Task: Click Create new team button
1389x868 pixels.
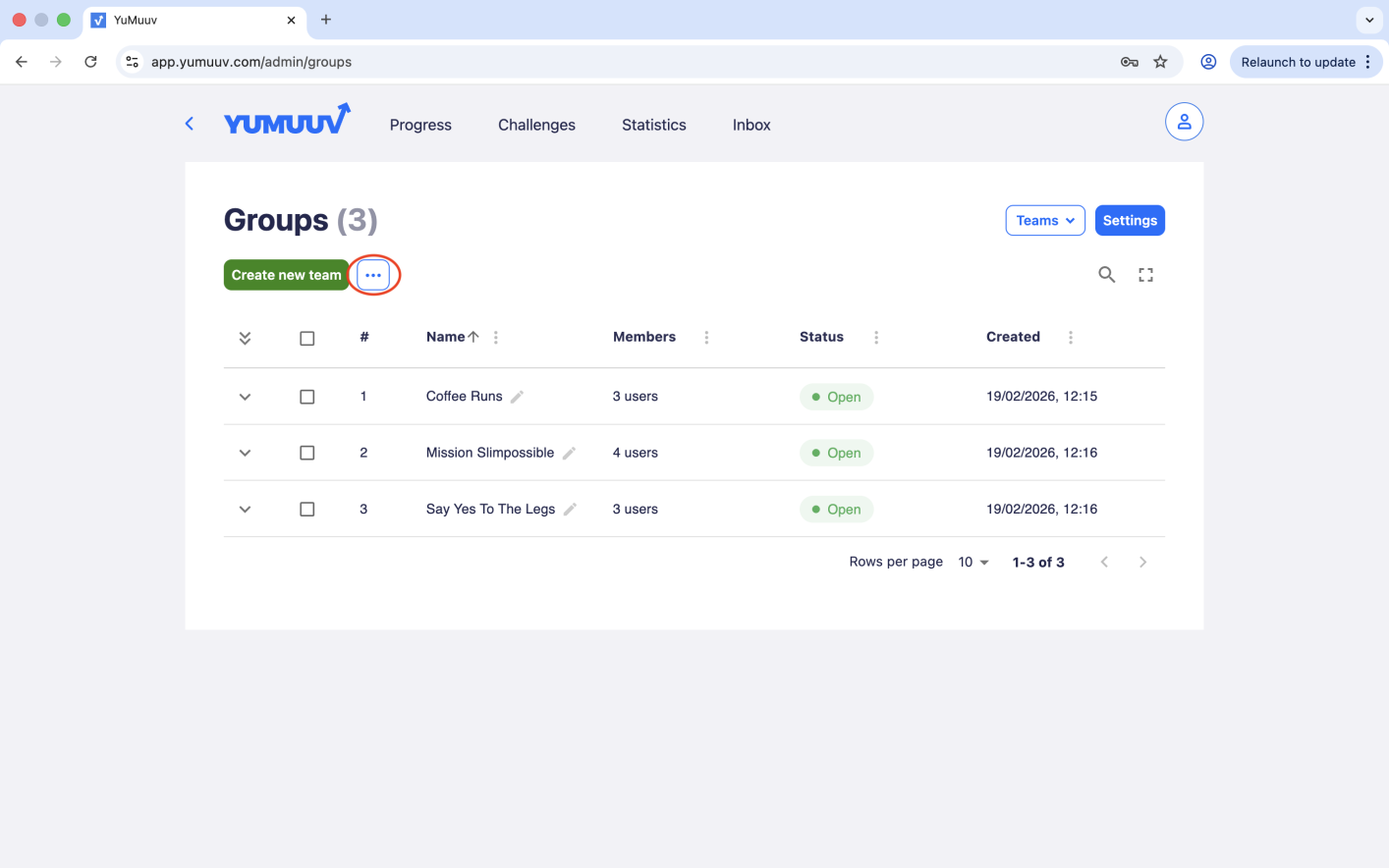Action: (x=286, y=275)
